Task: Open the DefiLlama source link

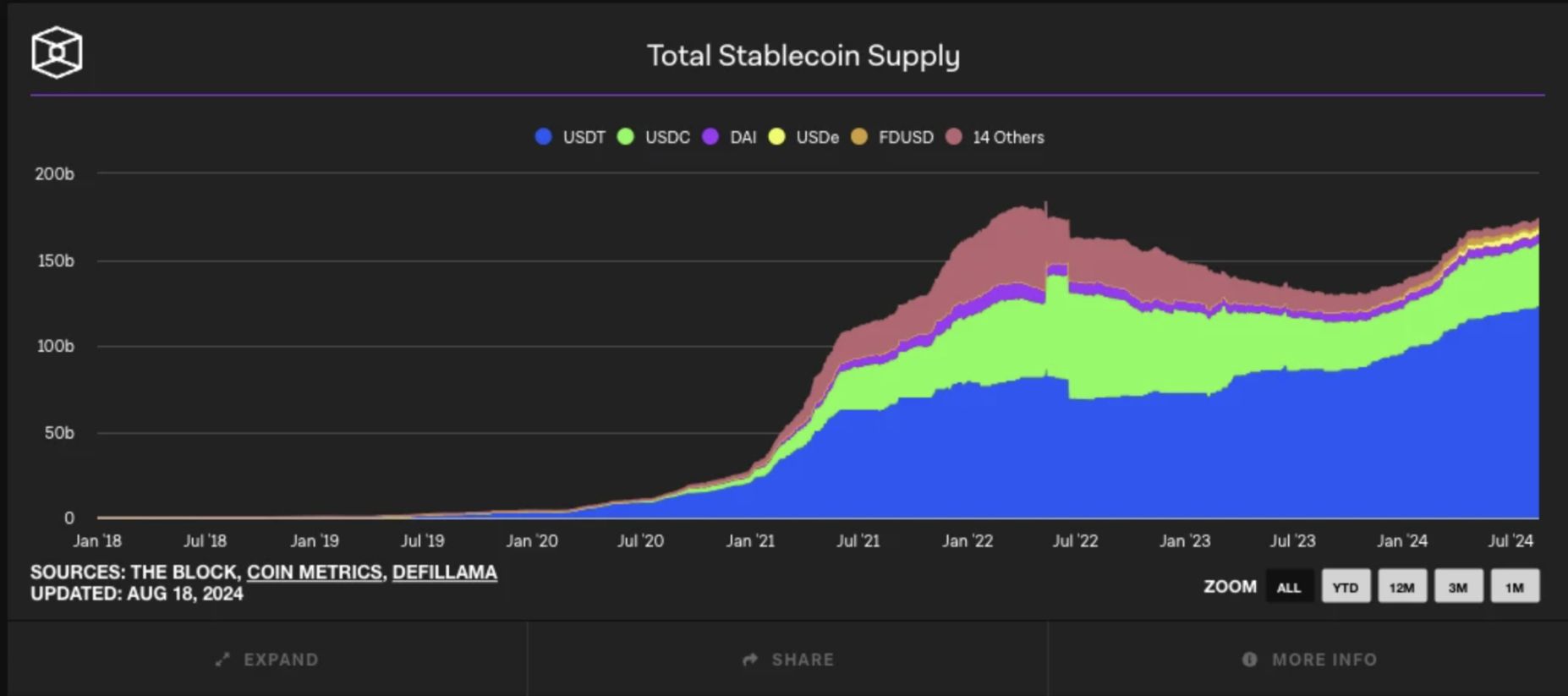Action: (x=445, y=573)
